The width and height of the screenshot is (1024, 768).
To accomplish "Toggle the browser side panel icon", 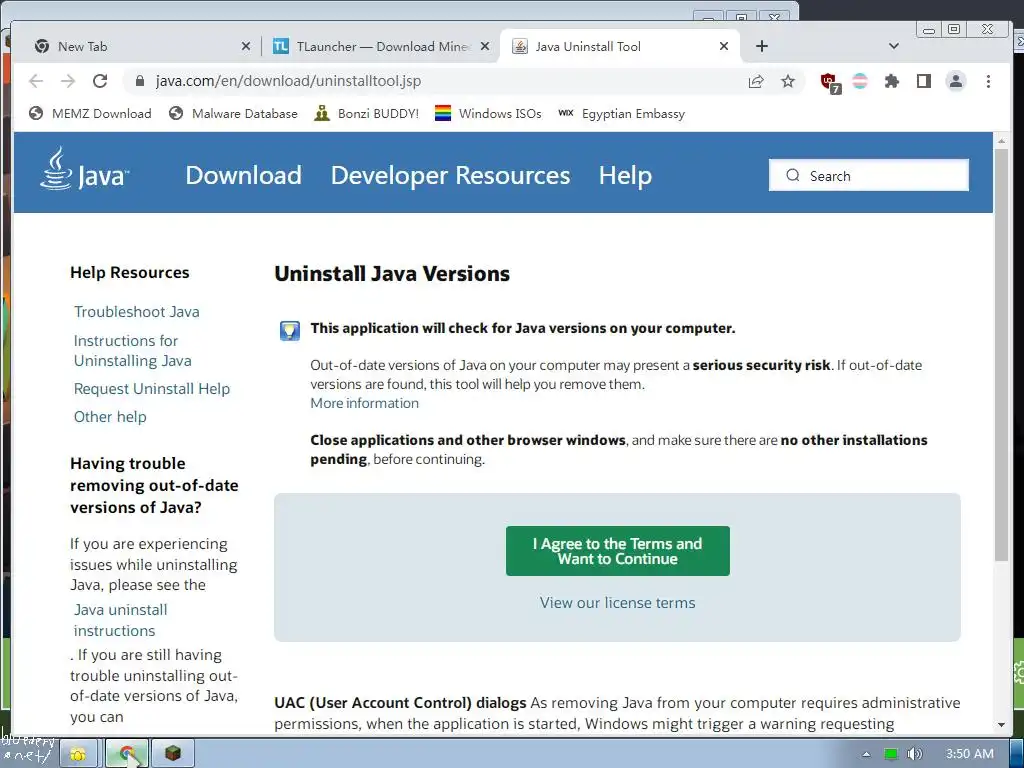I will pos(923,81).
